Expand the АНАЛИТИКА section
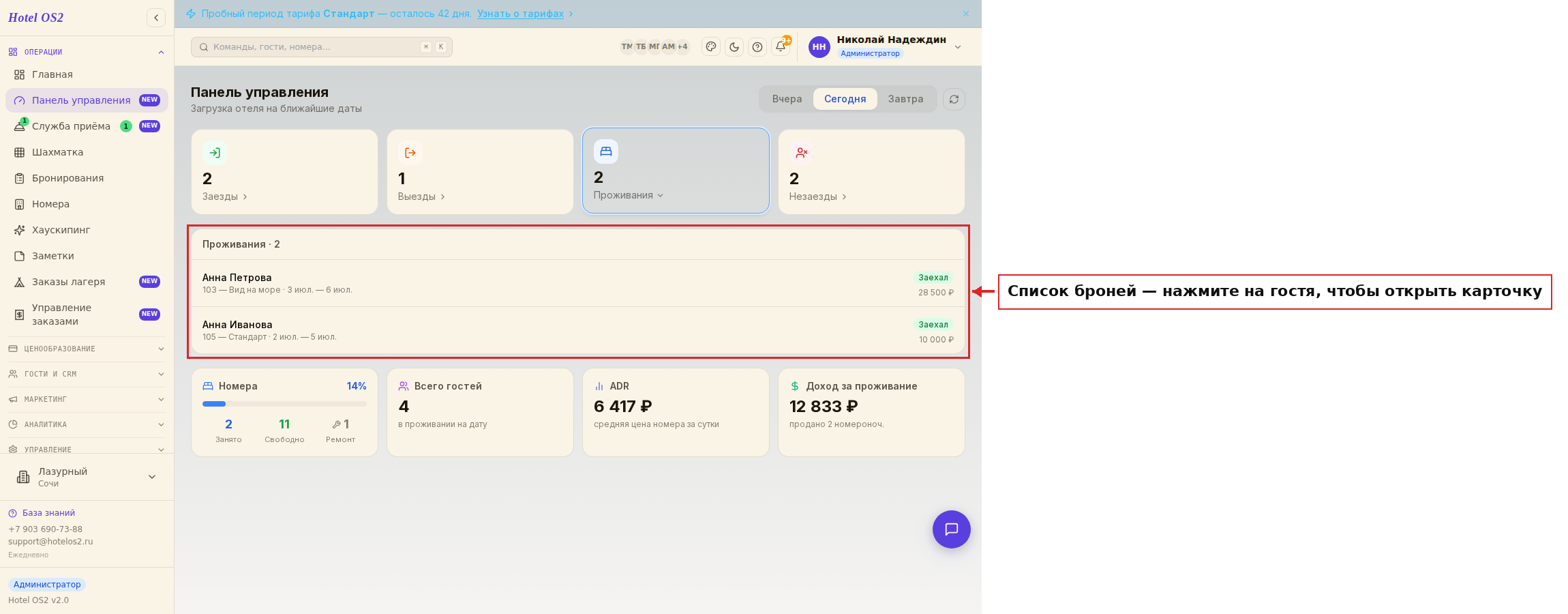The height and width of the screenshot is (614, 1568). coord(87,424)
